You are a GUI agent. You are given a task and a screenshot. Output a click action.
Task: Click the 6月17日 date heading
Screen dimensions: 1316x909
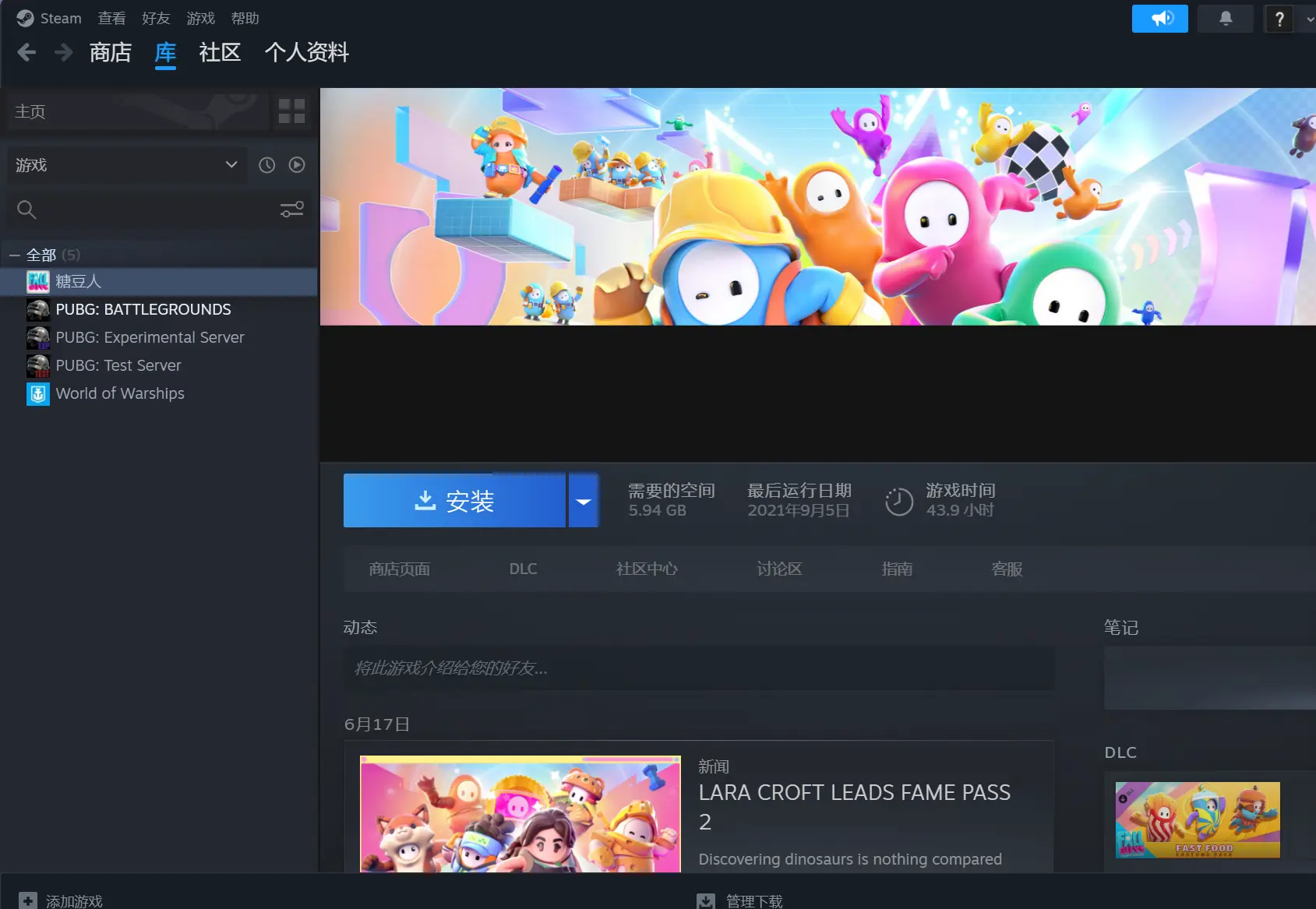click(377, 724)
